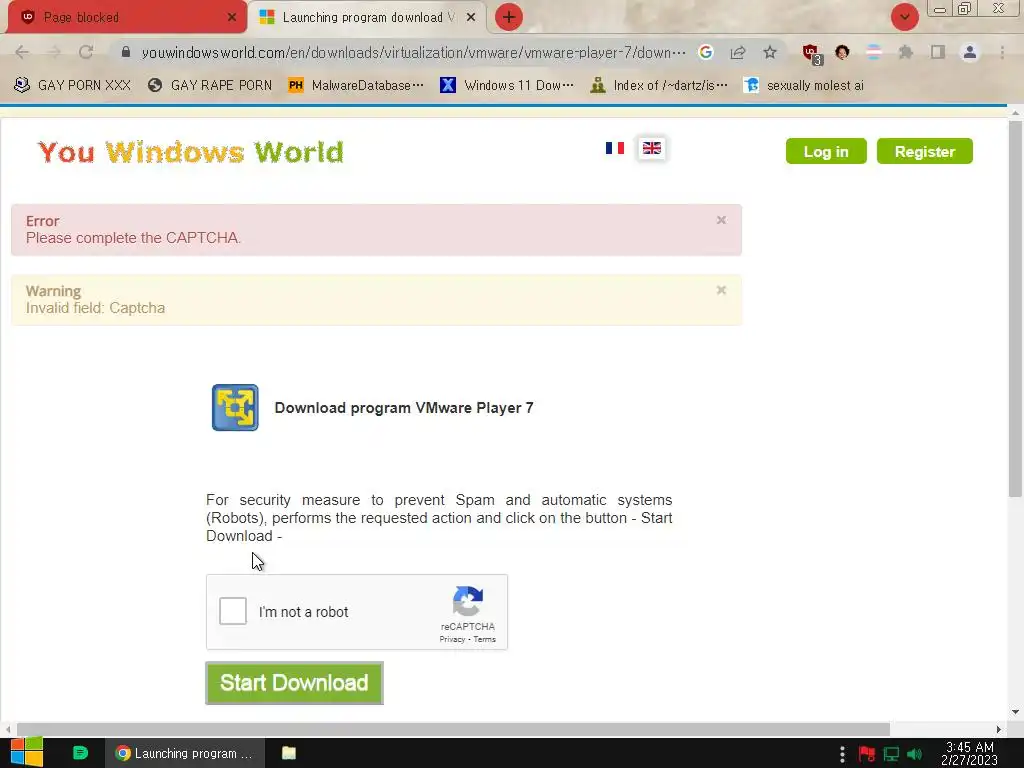
Task: Switch site language to French flag
Action: coord(615,148)
